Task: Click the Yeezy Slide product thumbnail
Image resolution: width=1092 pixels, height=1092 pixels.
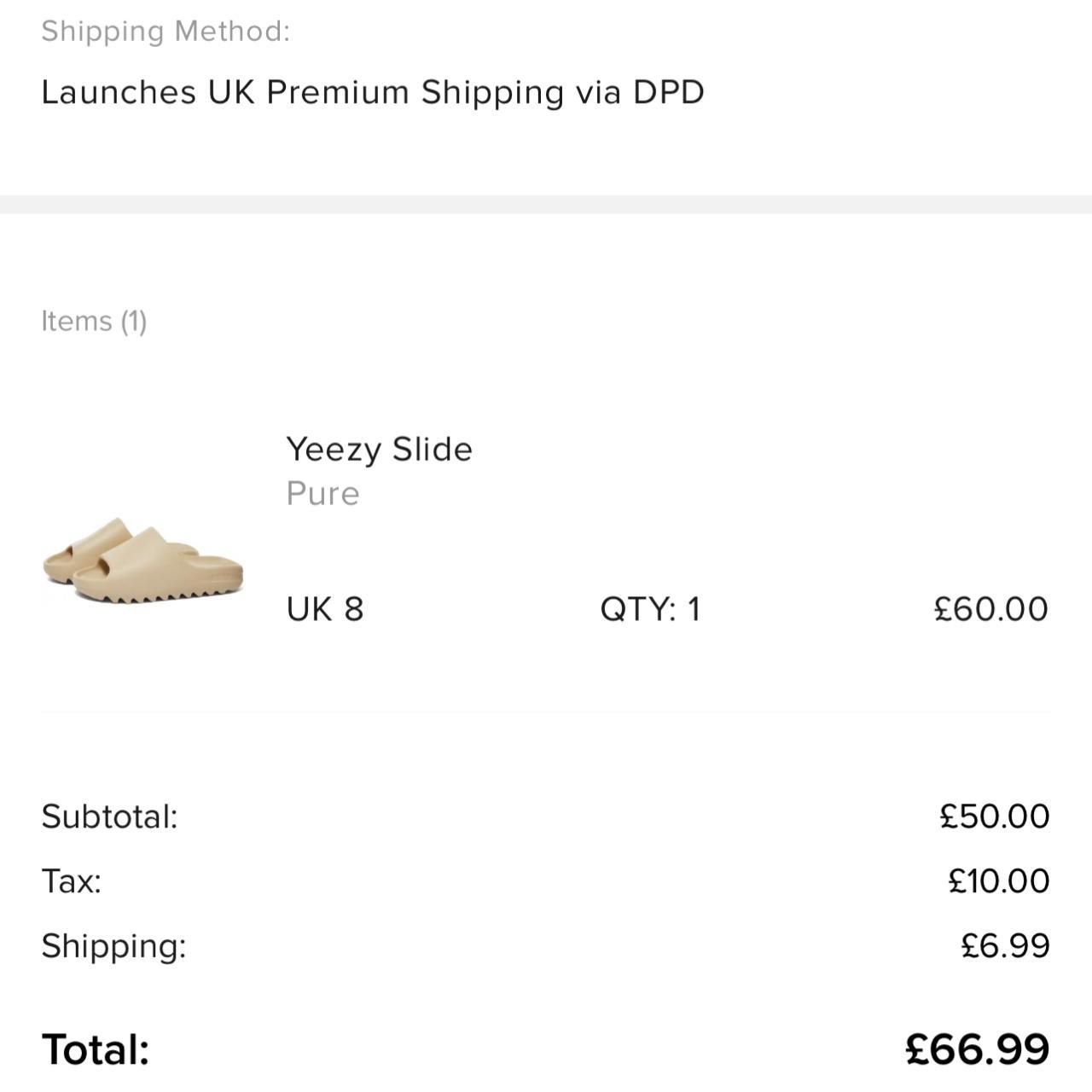Action: (x=143, y=561)
